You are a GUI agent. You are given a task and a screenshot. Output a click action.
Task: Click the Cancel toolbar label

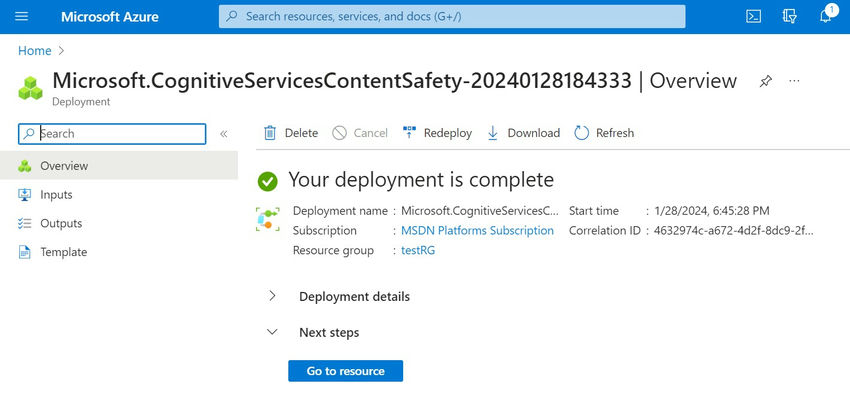[371, 133]
